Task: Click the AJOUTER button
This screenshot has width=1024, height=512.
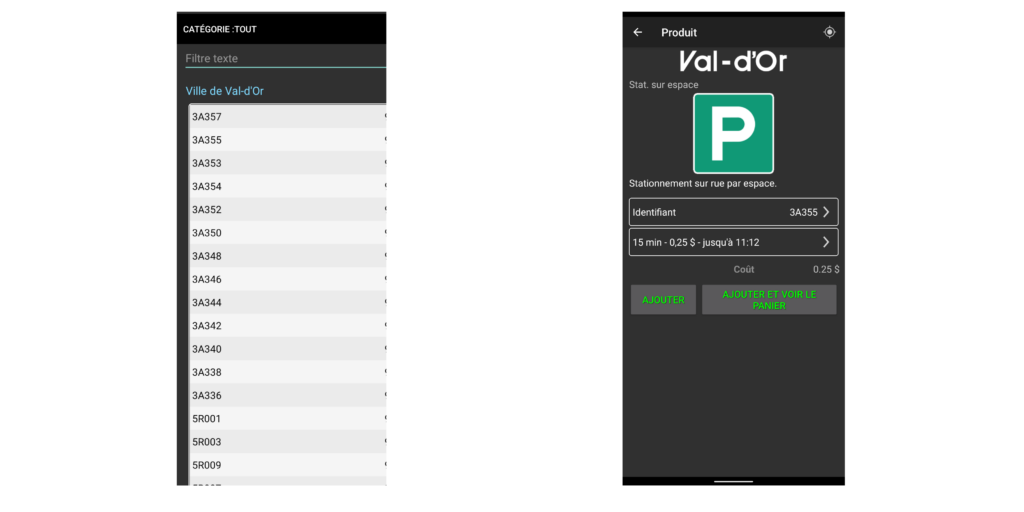Action: point(664,300)
